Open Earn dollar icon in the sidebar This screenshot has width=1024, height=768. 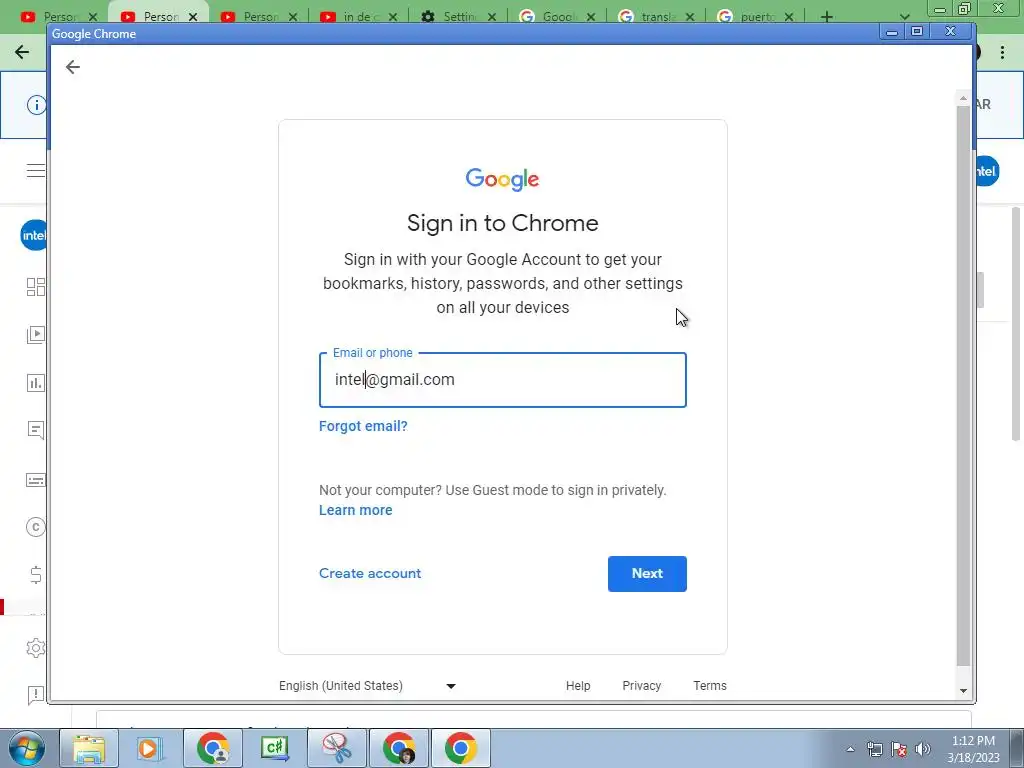pyautogui.click(x=36, y=575)
